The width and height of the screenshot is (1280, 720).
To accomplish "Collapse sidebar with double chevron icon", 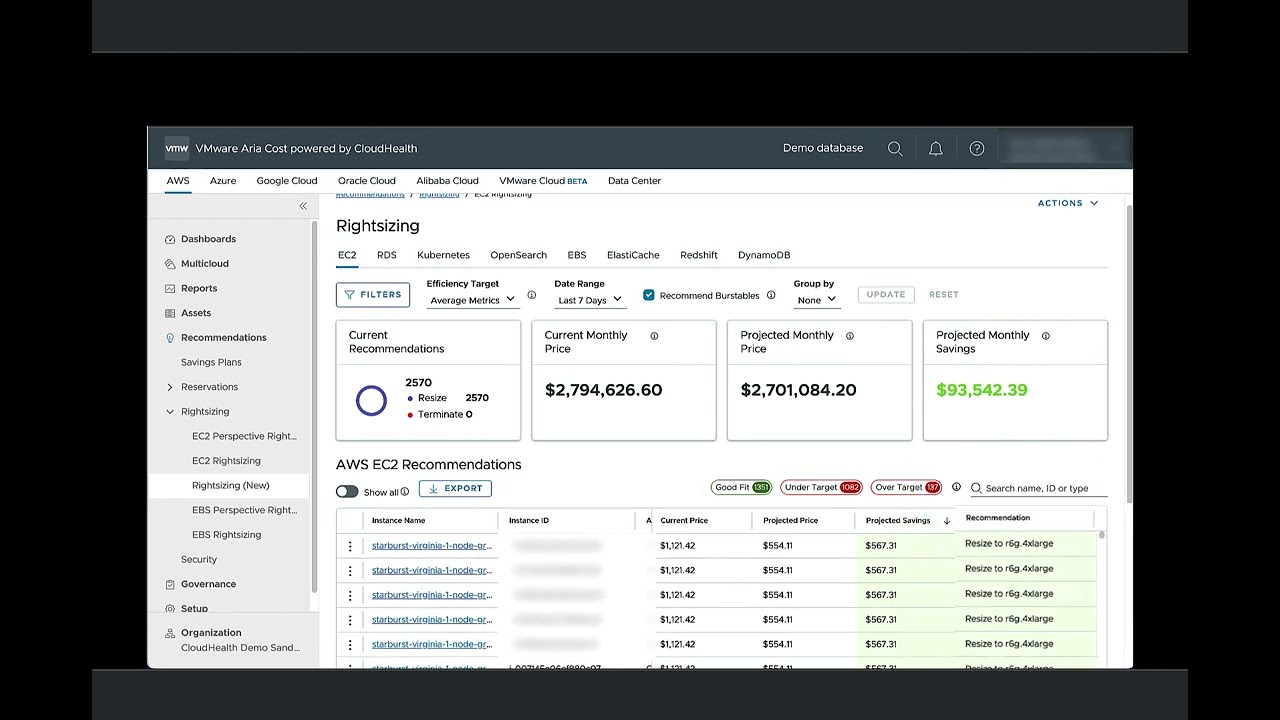I will click(x=303, y=206).
